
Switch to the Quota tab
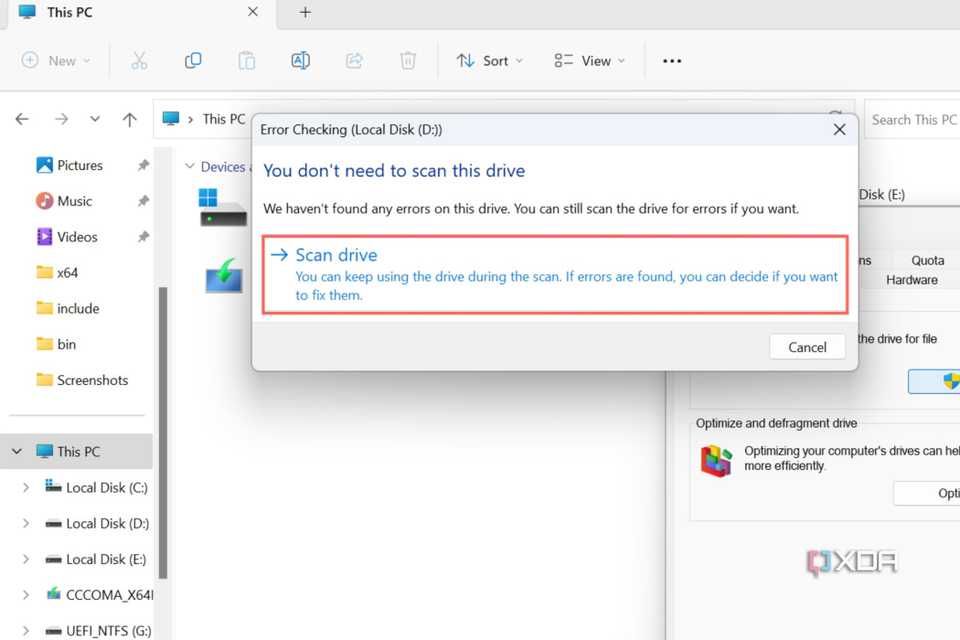click(927, 260)
